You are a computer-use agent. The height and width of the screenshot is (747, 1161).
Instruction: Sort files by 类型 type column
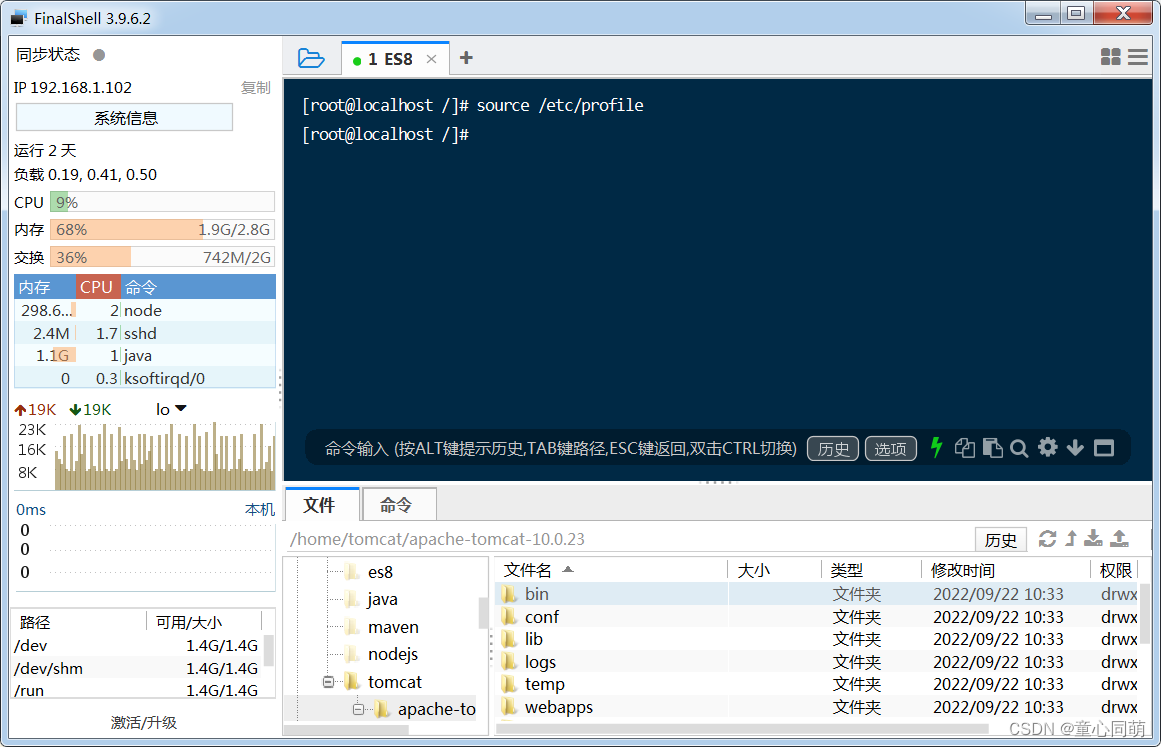pyautogui.click(x=871, y=570)
